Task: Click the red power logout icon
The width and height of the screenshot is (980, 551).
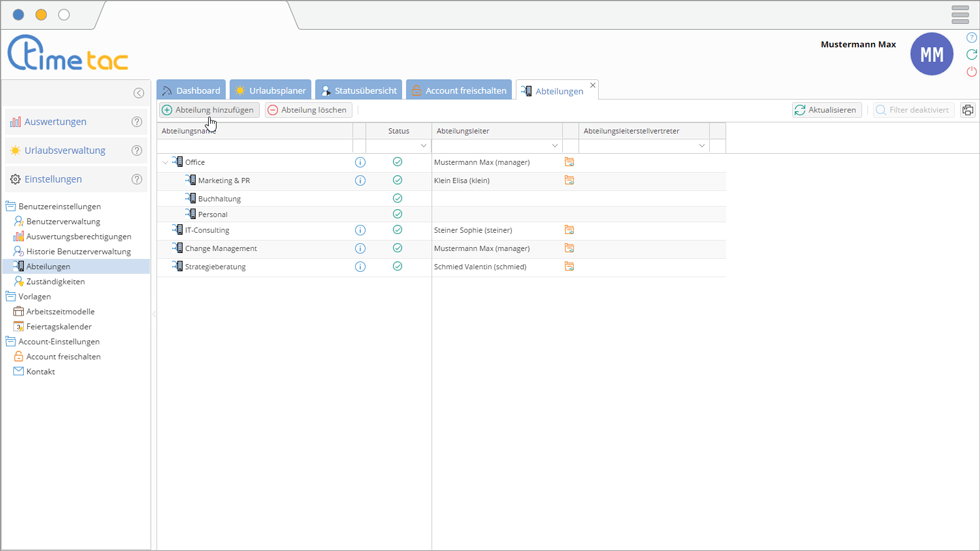Action: pyautogui.click(x=971, y=72)
